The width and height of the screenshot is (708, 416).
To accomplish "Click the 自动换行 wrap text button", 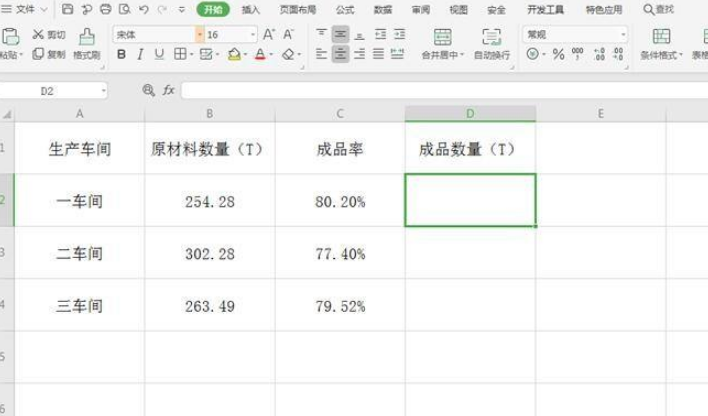I will pyautogui.click(x=492, y=44).
